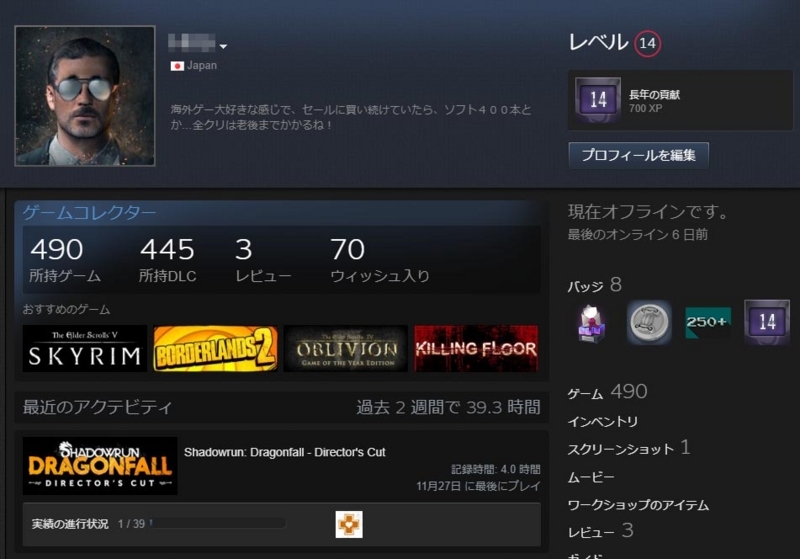Click the level 14 circle icon
Viewport: 800px width, 559px height.
647,43
